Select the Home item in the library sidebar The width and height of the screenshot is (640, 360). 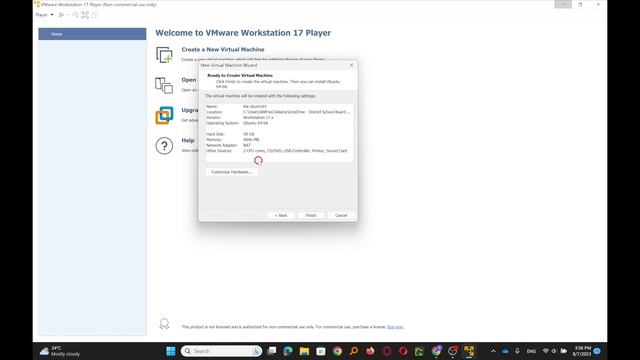coord(92,34)
